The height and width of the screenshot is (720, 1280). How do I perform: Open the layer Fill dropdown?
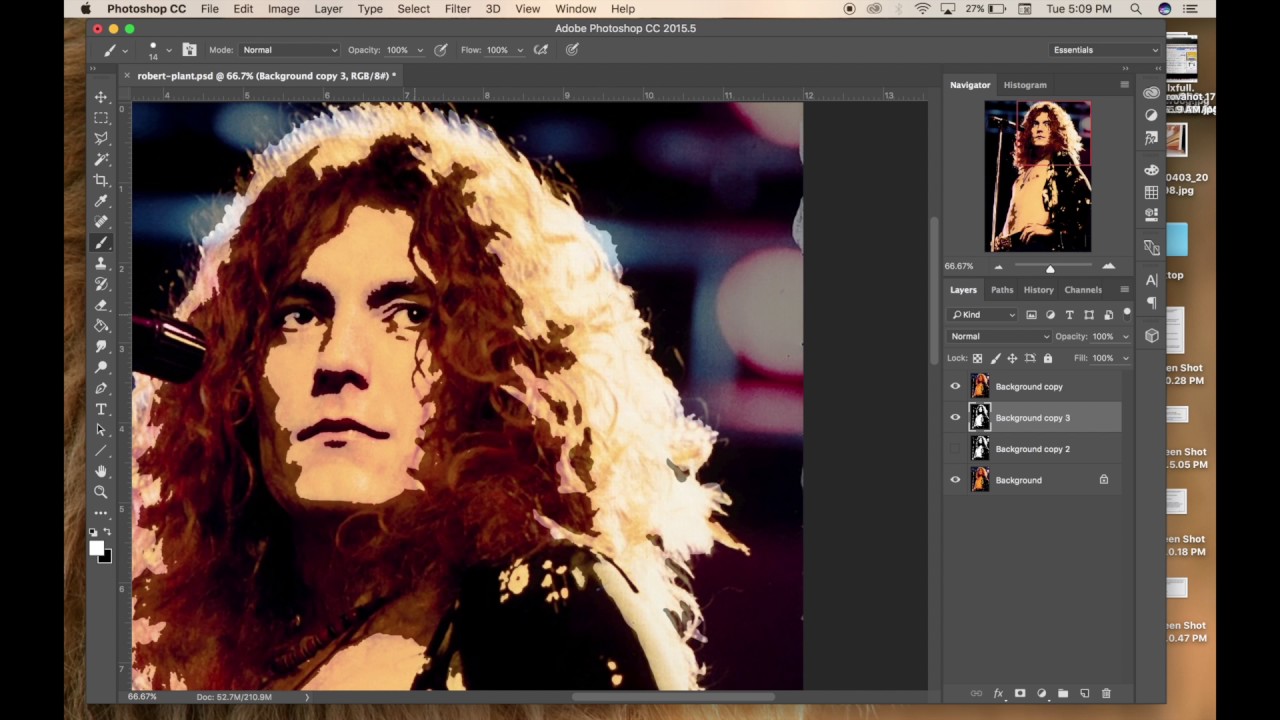point(1126,358)
